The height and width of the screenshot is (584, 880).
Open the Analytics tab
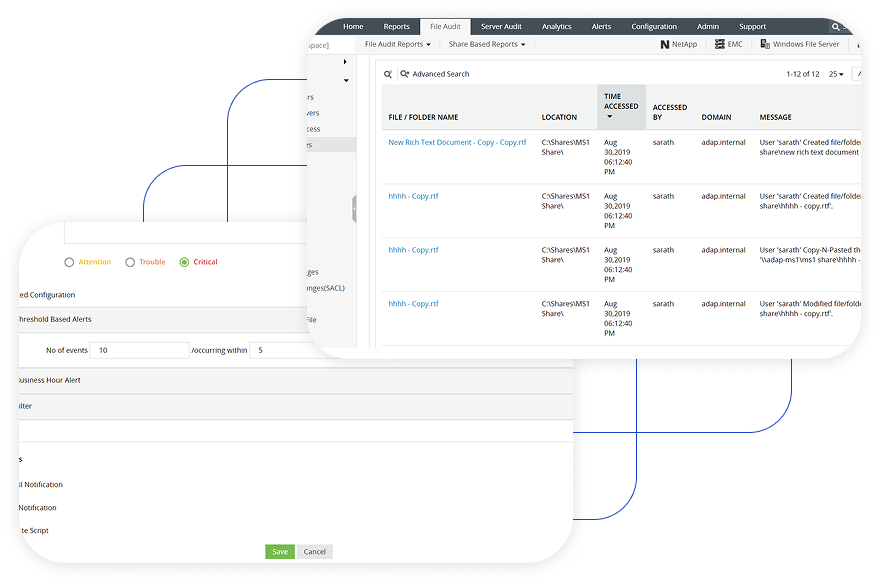tap(556, 27)
